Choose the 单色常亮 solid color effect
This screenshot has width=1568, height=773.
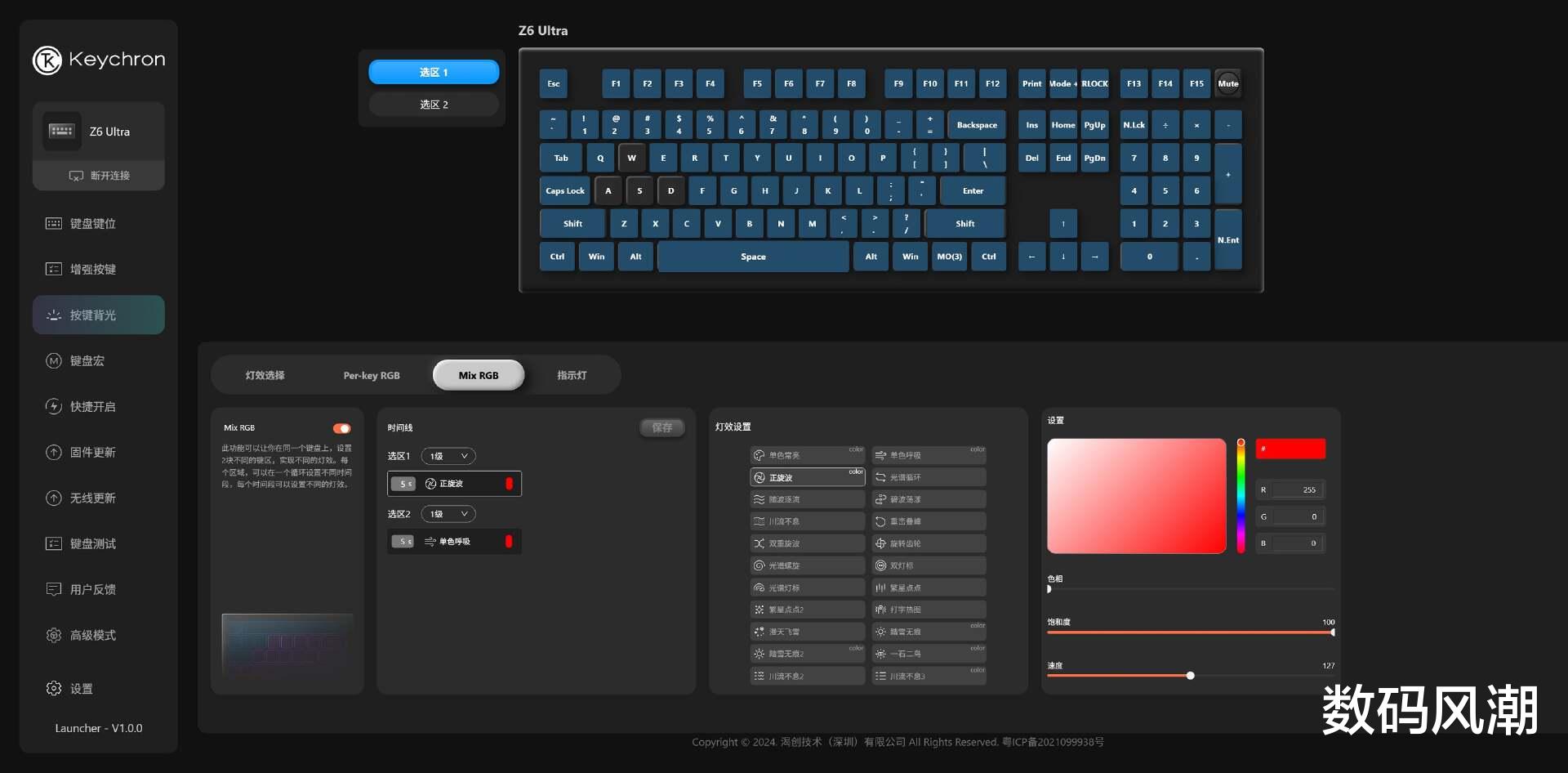click(807, 455)
